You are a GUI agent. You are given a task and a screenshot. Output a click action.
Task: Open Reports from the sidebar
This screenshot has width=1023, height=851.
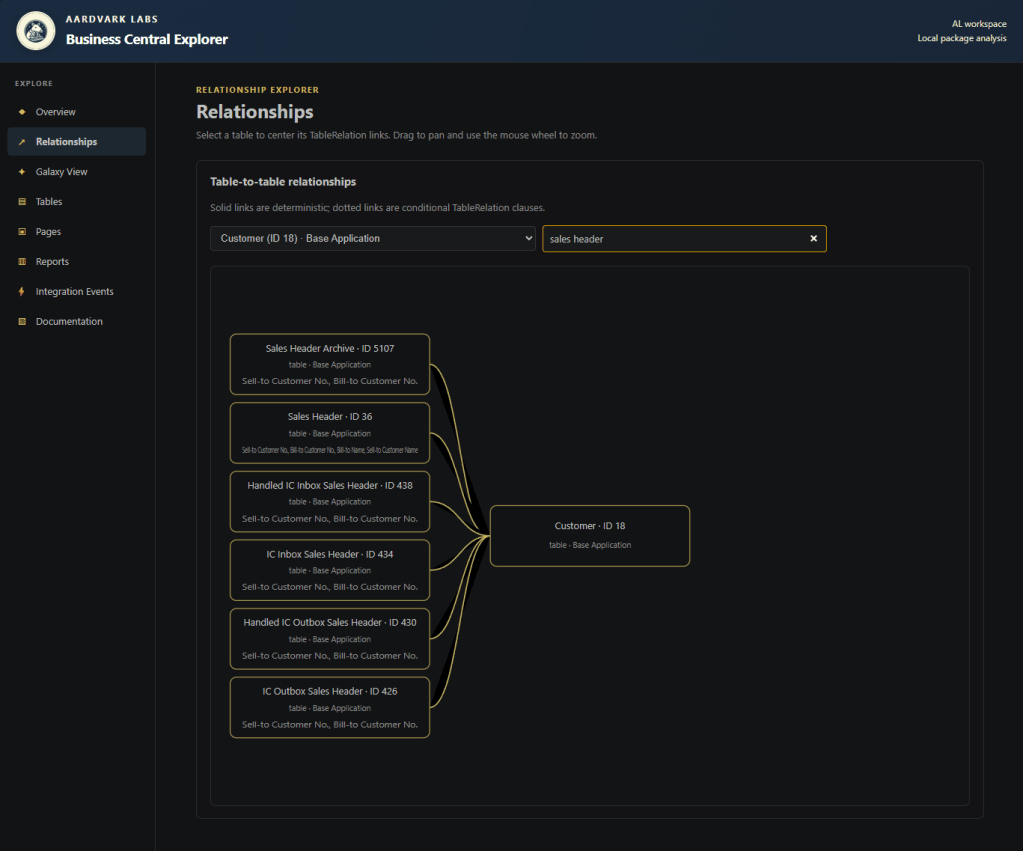pyautogui.click(x=76, y=262)
